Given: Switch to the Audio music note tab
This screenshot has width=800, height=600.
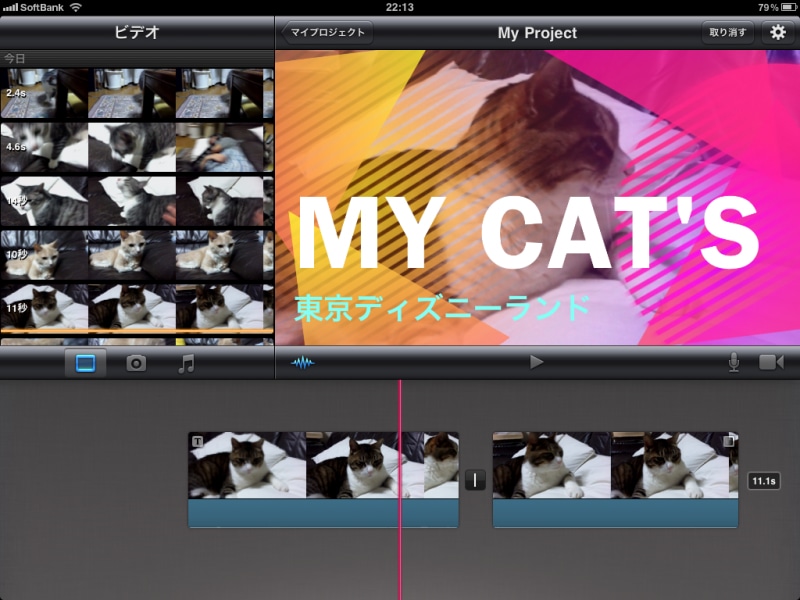Looking at the screenshot, I should [x=186, y=363].
